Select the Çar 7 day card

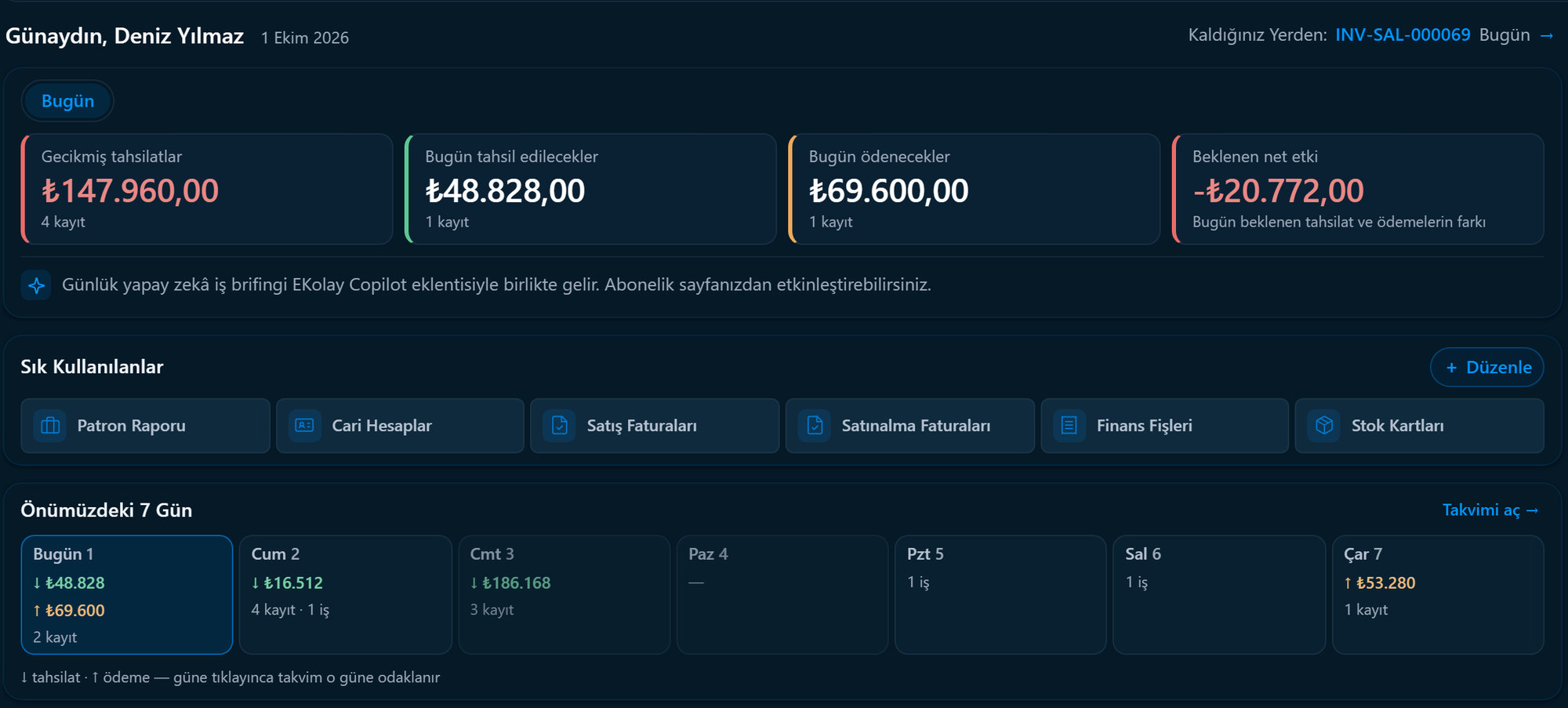1438,595
